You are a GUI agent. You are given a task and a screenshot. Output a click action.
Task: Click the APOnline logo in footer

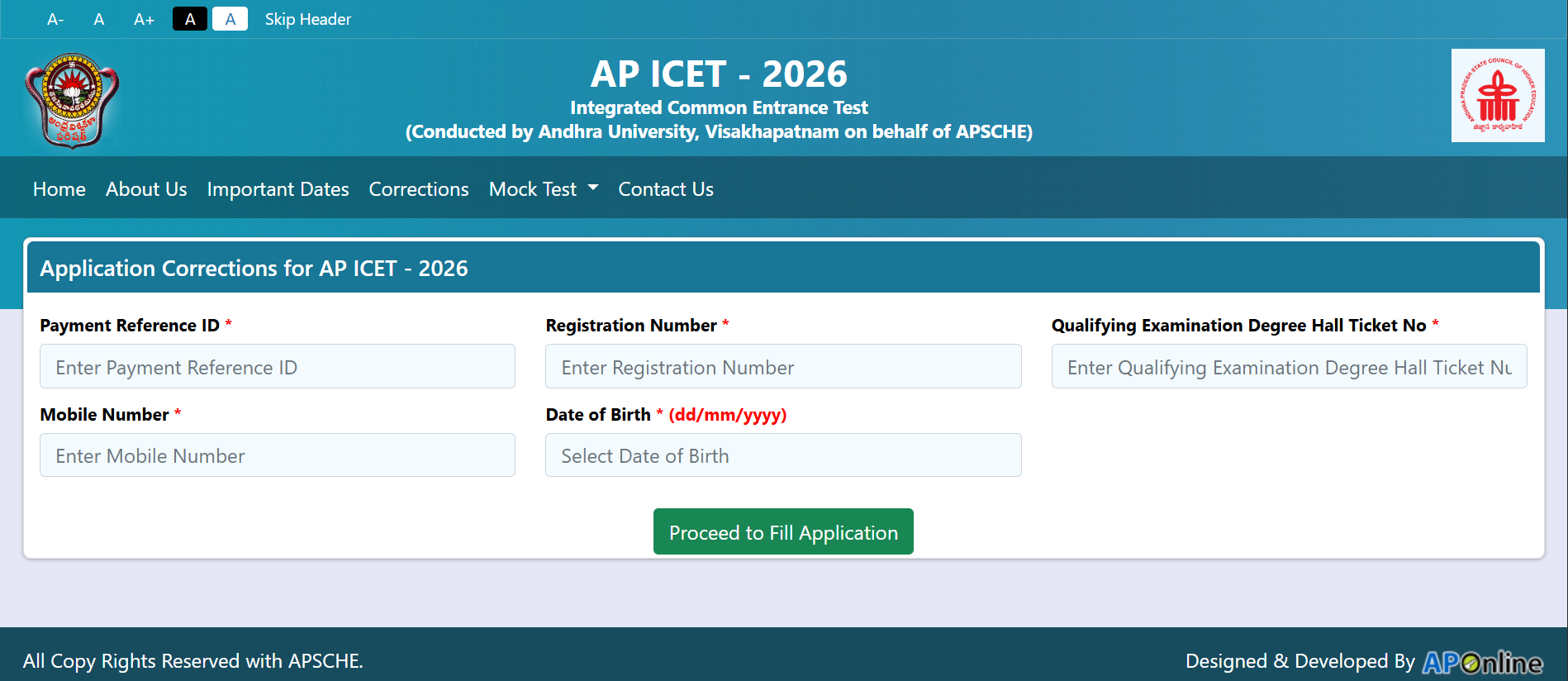click(x=1482, y=662)
